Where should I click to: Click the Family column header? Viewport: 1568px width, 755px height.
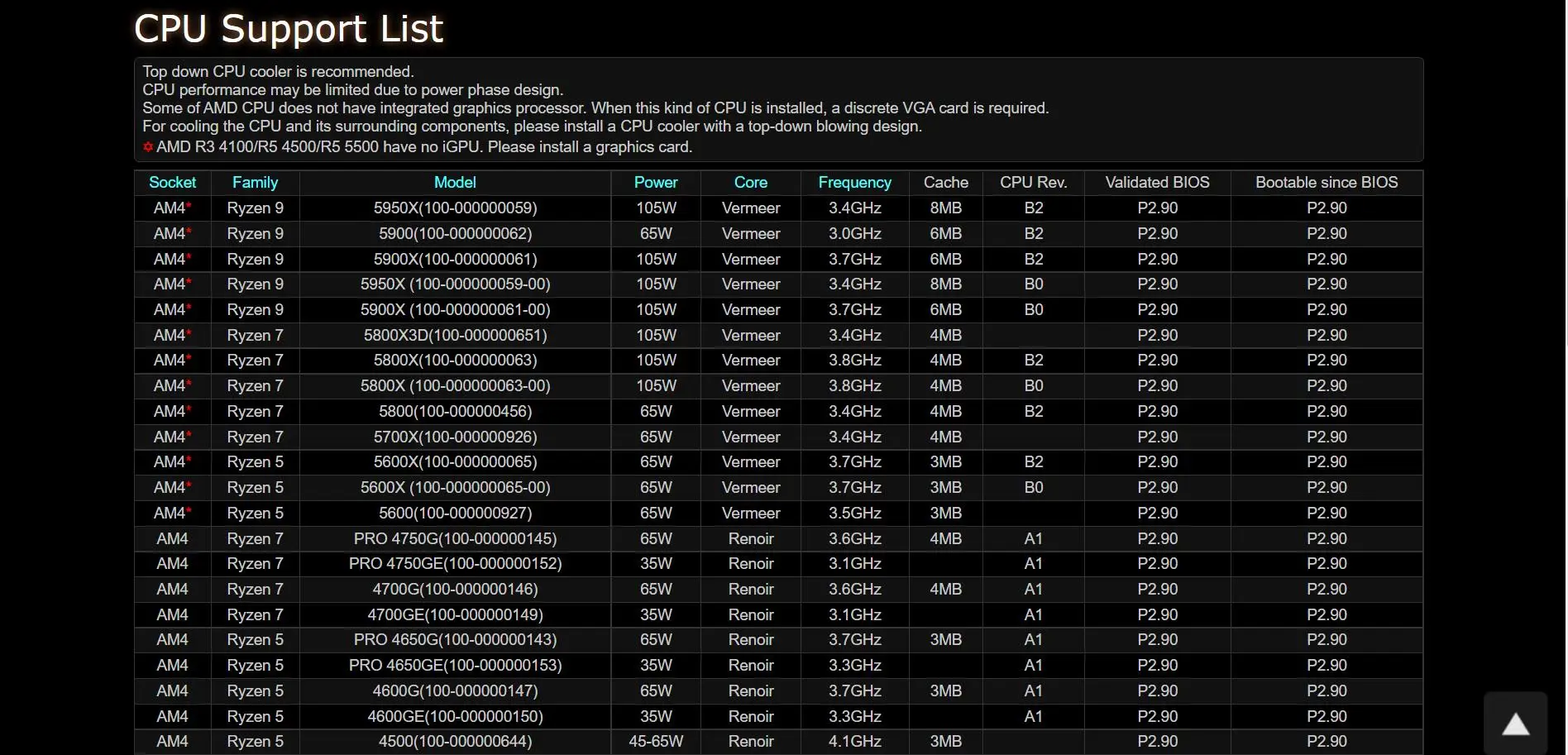(255, 183)
